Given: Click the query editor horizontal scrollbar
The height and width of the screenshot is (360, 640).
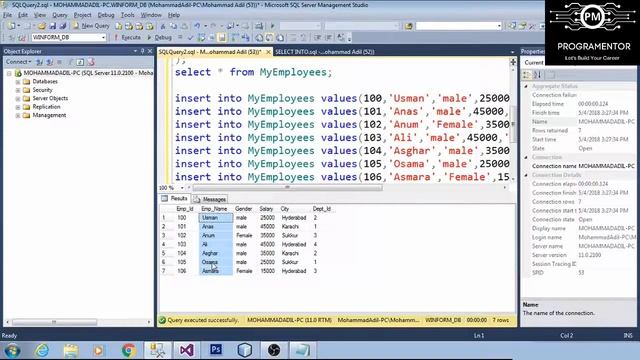Looking at the screenshot, I should [x=287, y=188].
